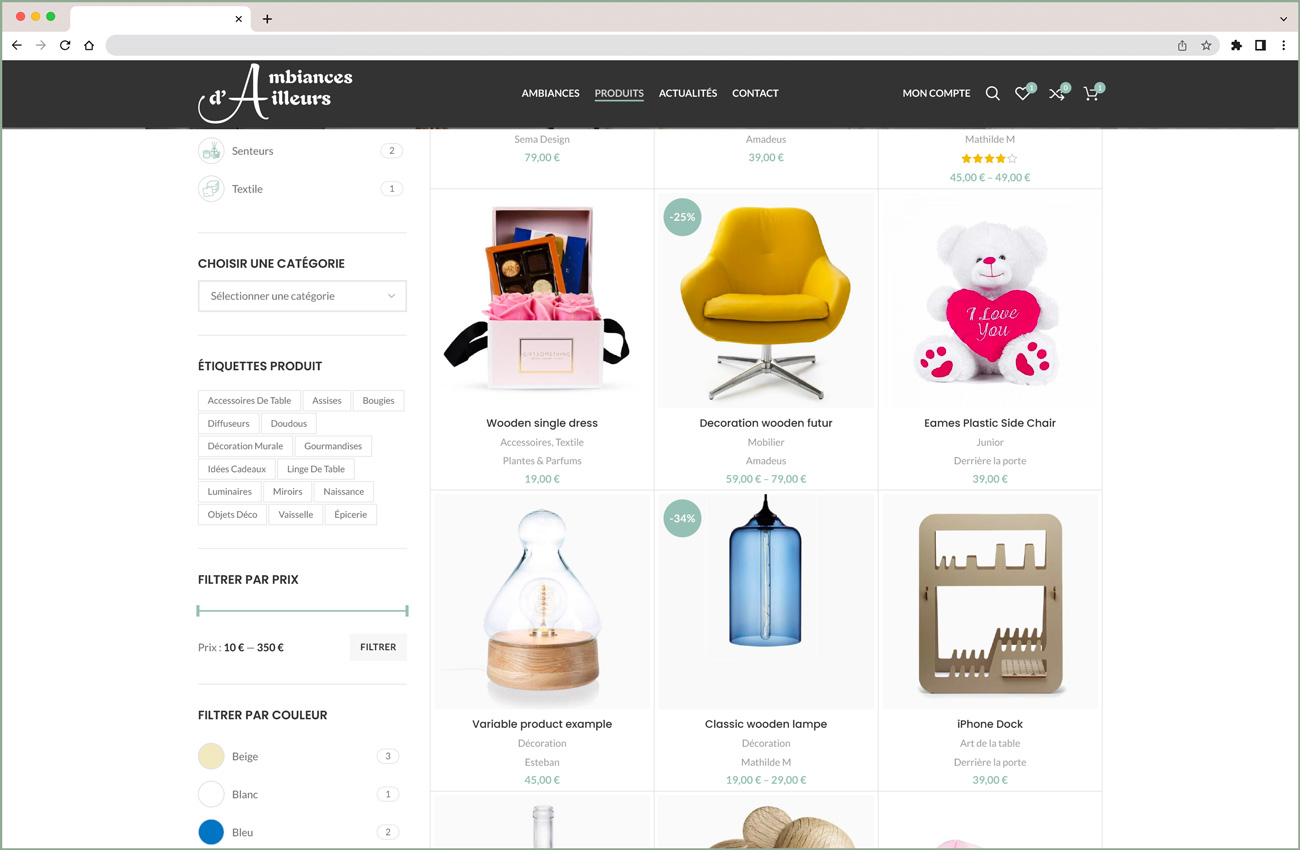Viewport: 1300px width, 850px height.
Task: Open the wishlist heart icon
Action: 1023,93
